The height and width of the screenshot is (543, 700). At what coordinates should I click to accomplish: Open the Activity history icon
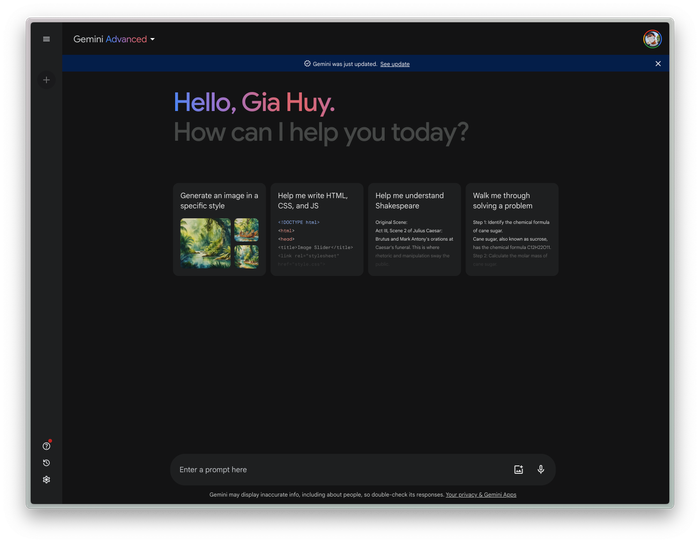tap(46, 463)
